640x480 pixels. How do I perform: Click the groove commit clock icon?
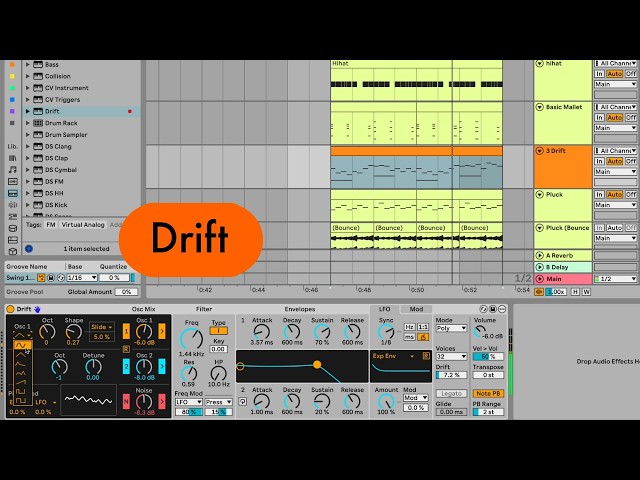(x=61, y=278)
